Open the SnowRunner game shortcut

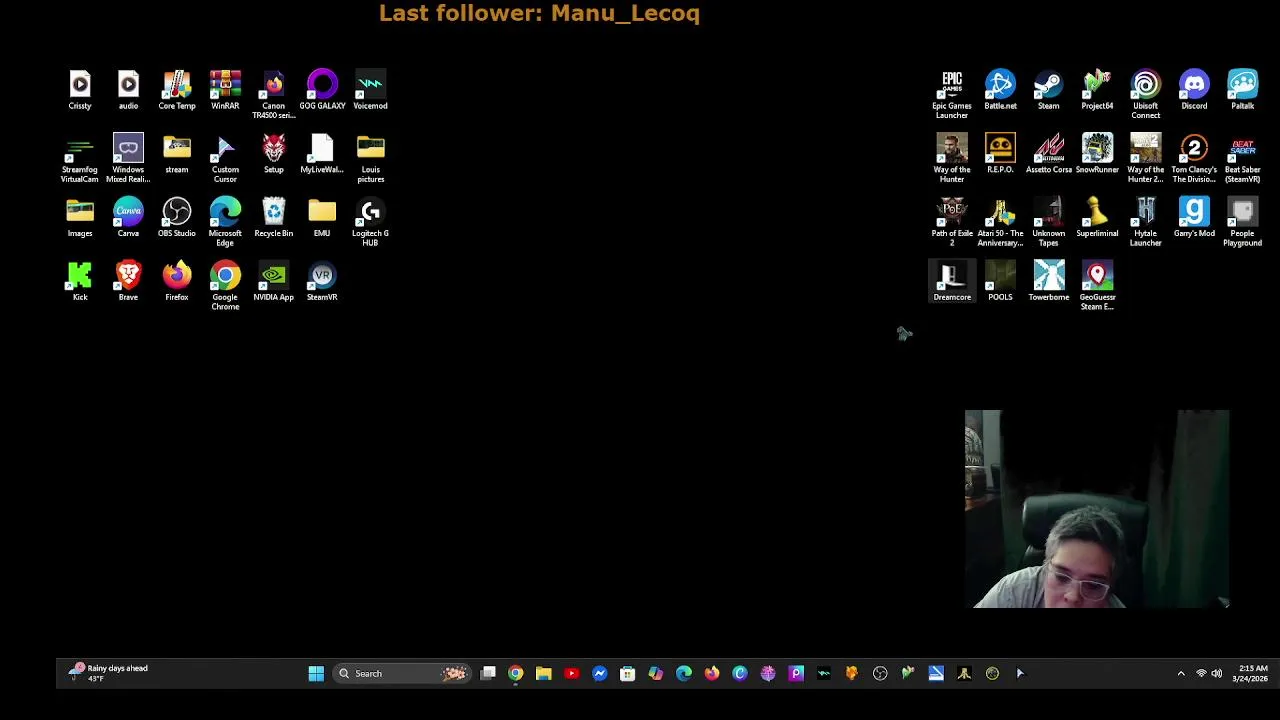click(x=1097, y=154)
